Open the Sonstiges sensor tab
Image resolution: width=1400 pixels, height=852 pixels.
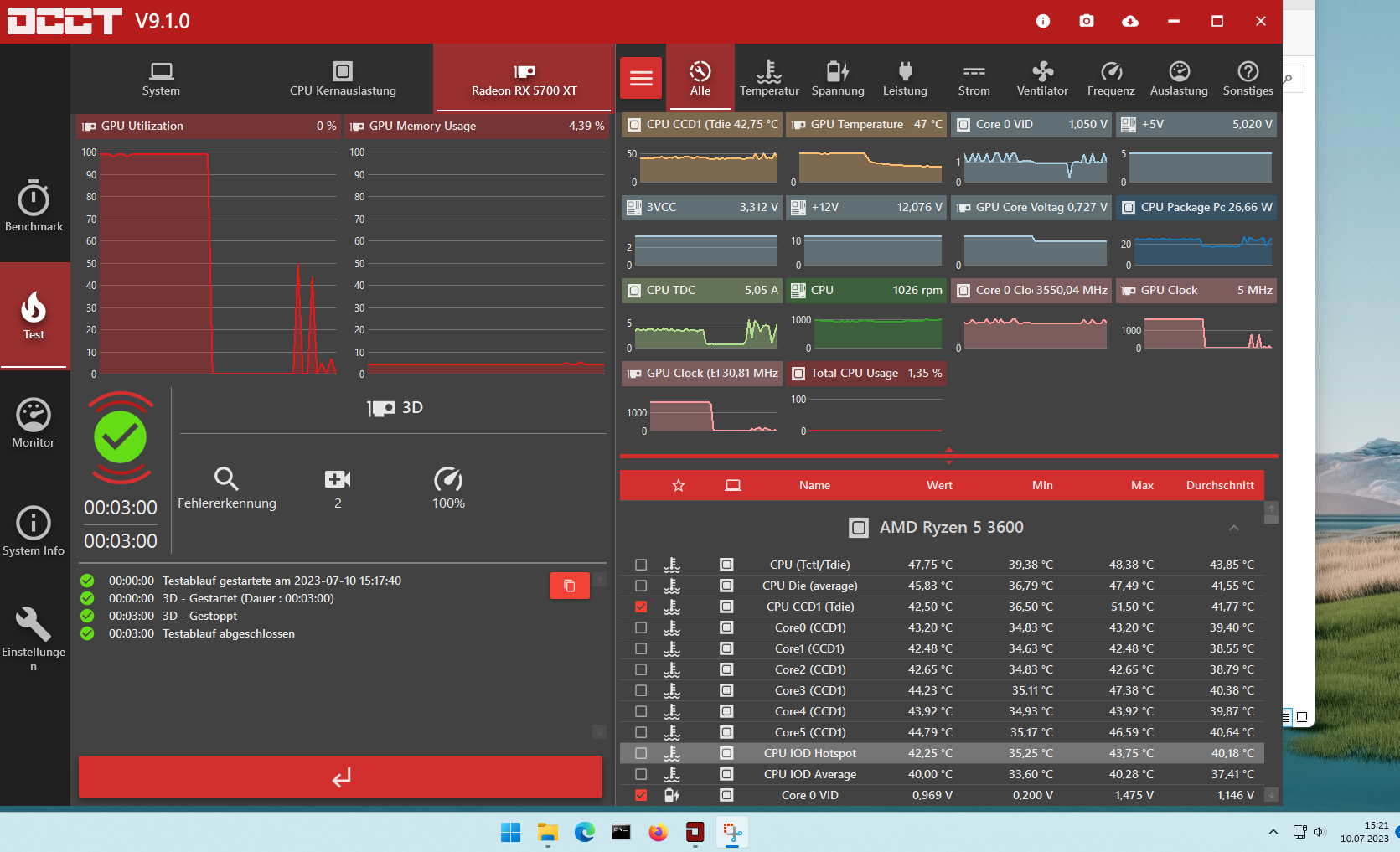point(1248,79)
